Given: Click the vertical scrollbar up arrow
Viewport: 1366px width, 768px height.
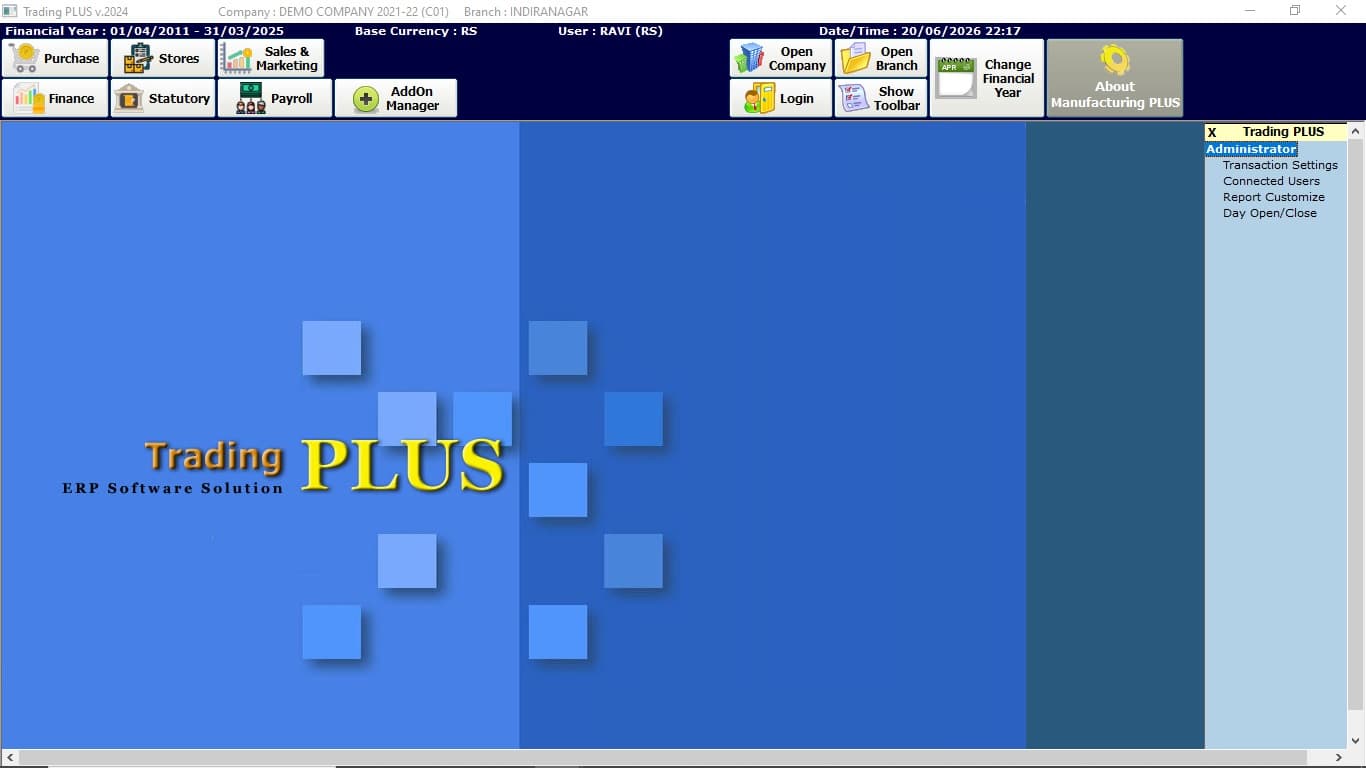Looking at the screenshot, I should (1356, 131).
